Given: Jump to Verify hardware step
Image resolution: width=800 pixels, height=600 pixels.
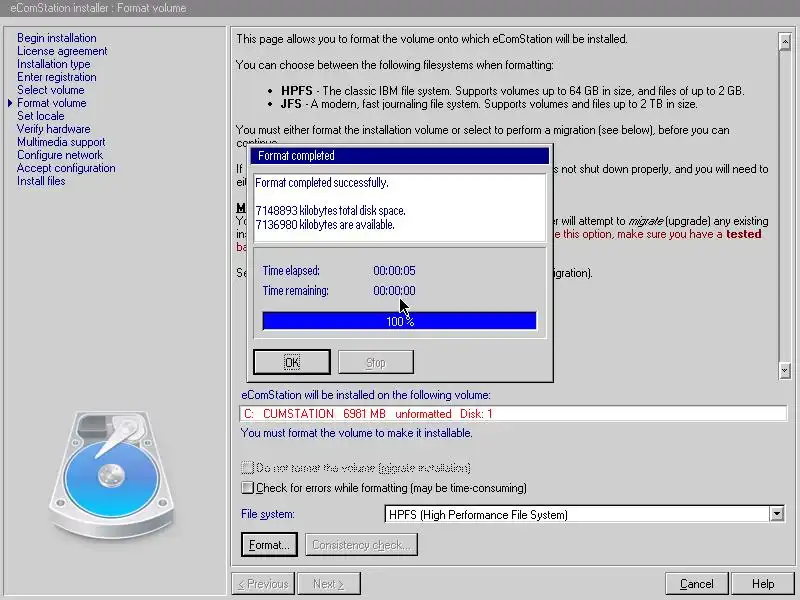Looking at the screenshot, I should pos(54,129).
